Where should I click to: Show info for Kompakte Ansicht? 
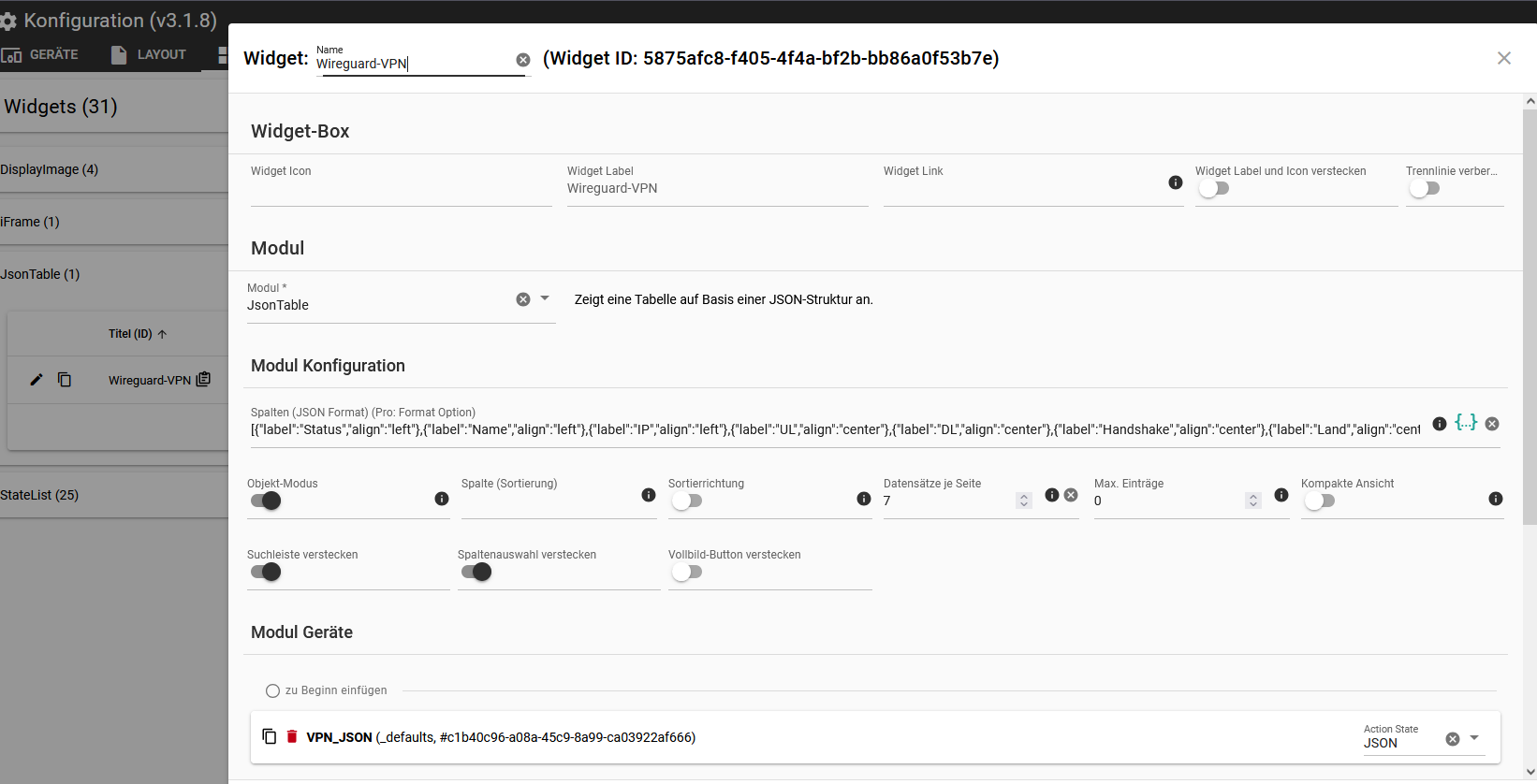tap(1496, 499)
